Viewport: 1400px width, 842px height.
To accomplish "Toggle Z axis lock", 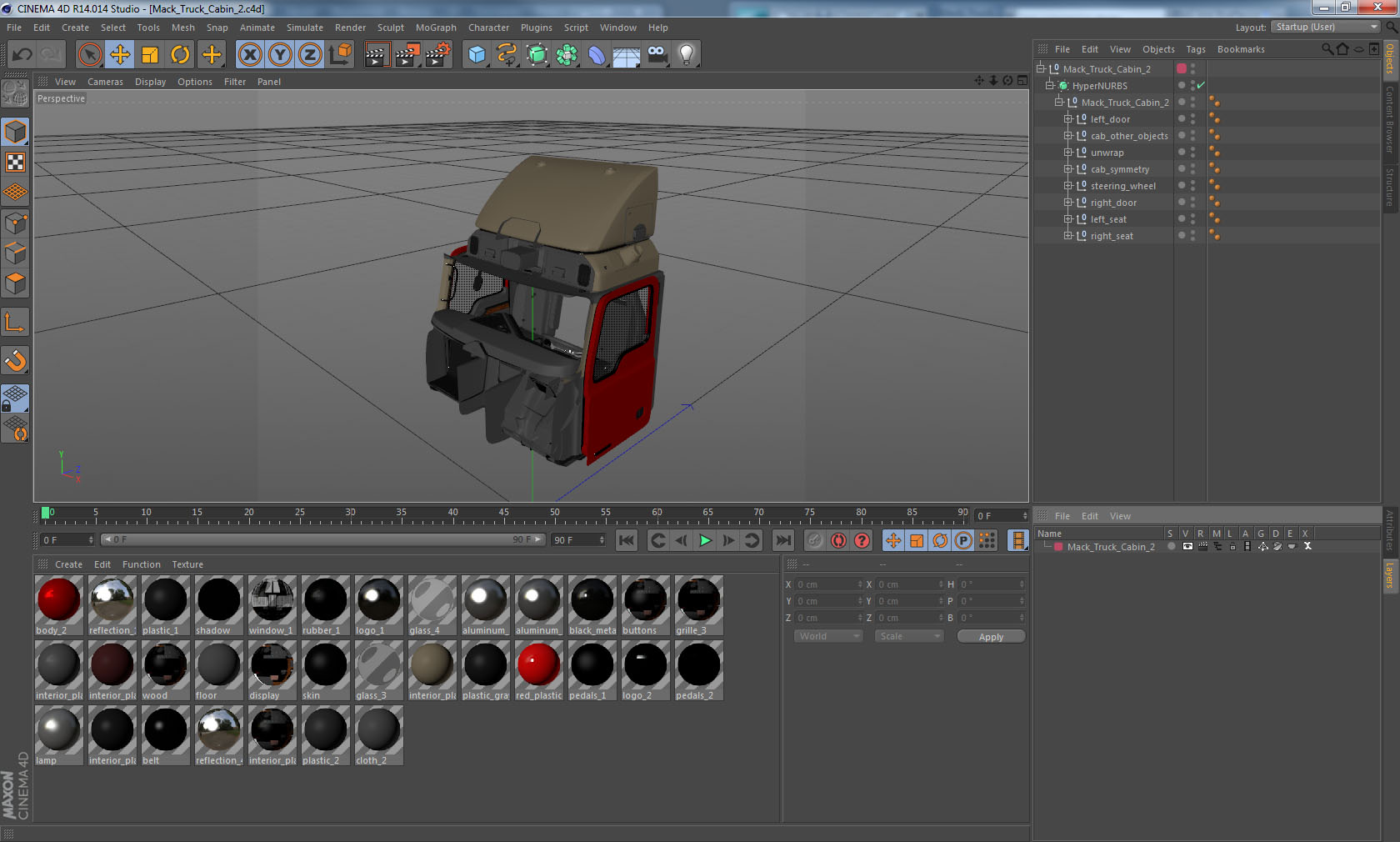I will pos(310,55).
